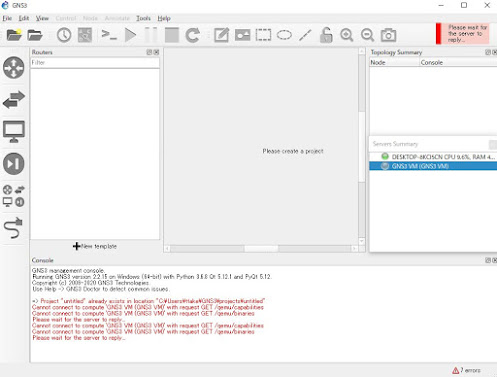This screenshot has height=377, width=497.
Task: Open the Tools menu
Action: pyautogui.click(x=143, y=18)
